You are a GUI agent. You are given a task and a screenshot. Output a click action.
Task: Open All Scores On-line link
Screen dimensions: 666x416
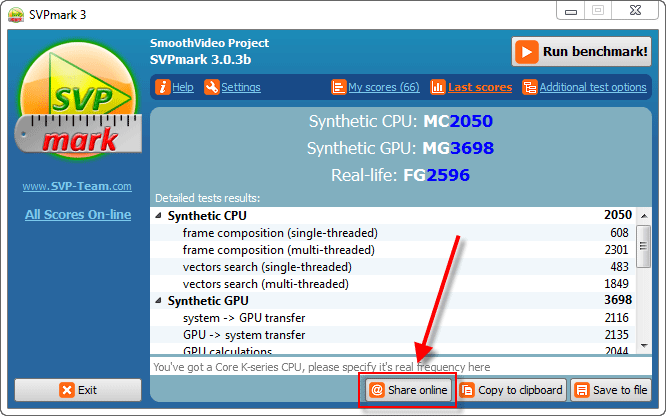(77, 215)
